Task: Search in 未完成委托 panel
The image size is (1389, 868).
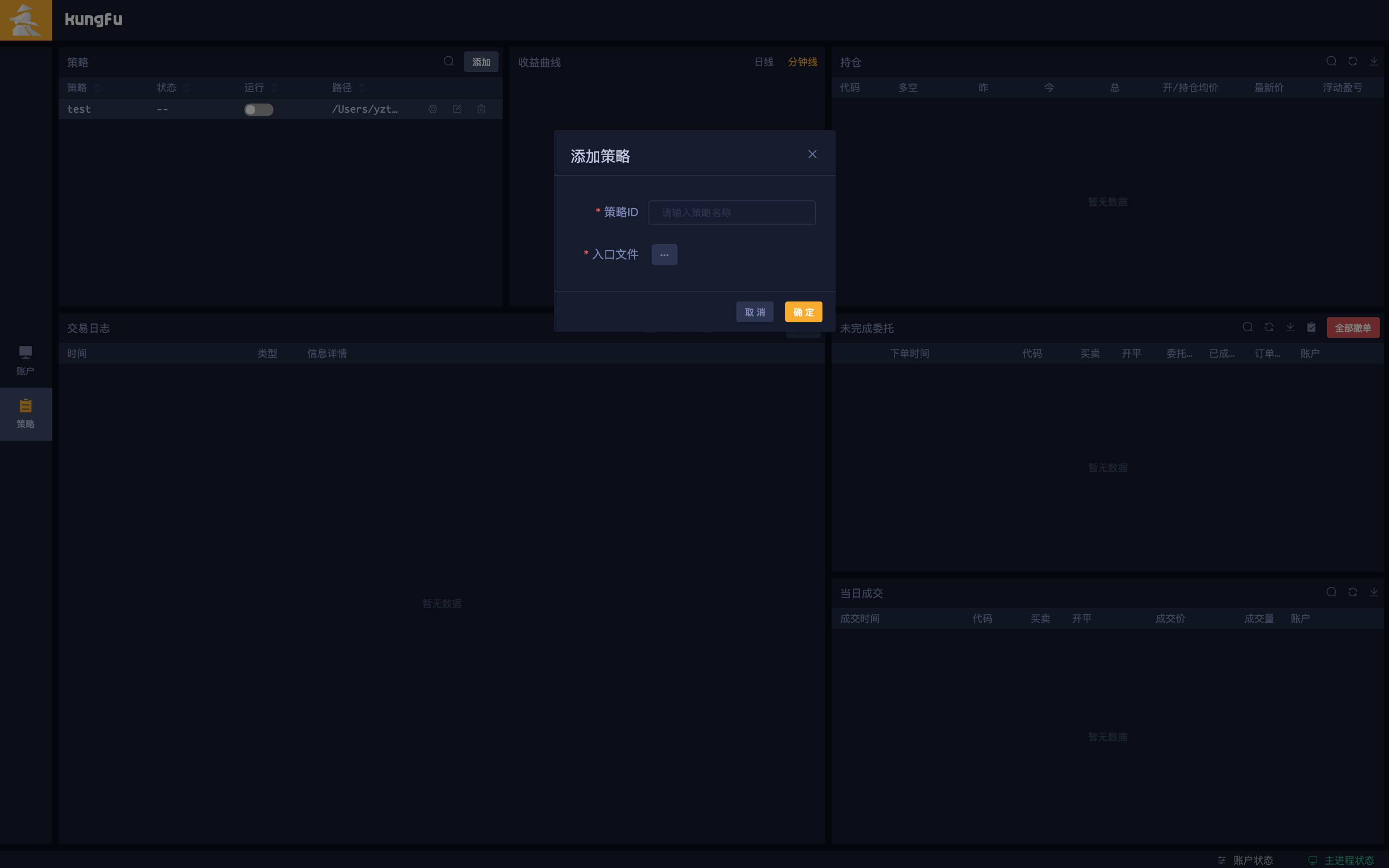Action: pos(1248,327)
